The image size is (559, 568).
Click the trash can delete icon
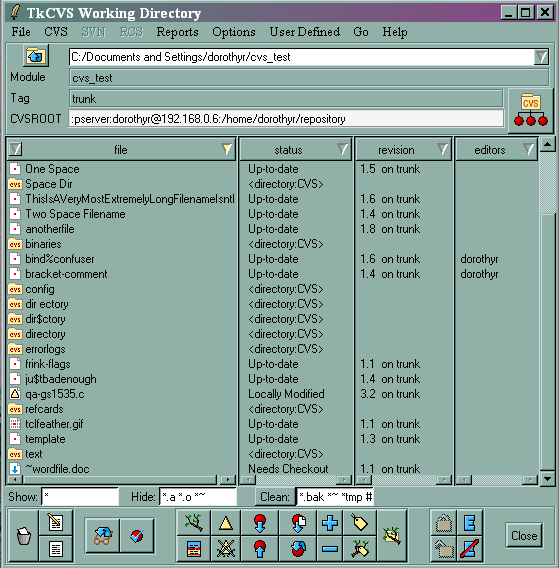[24, 536]
